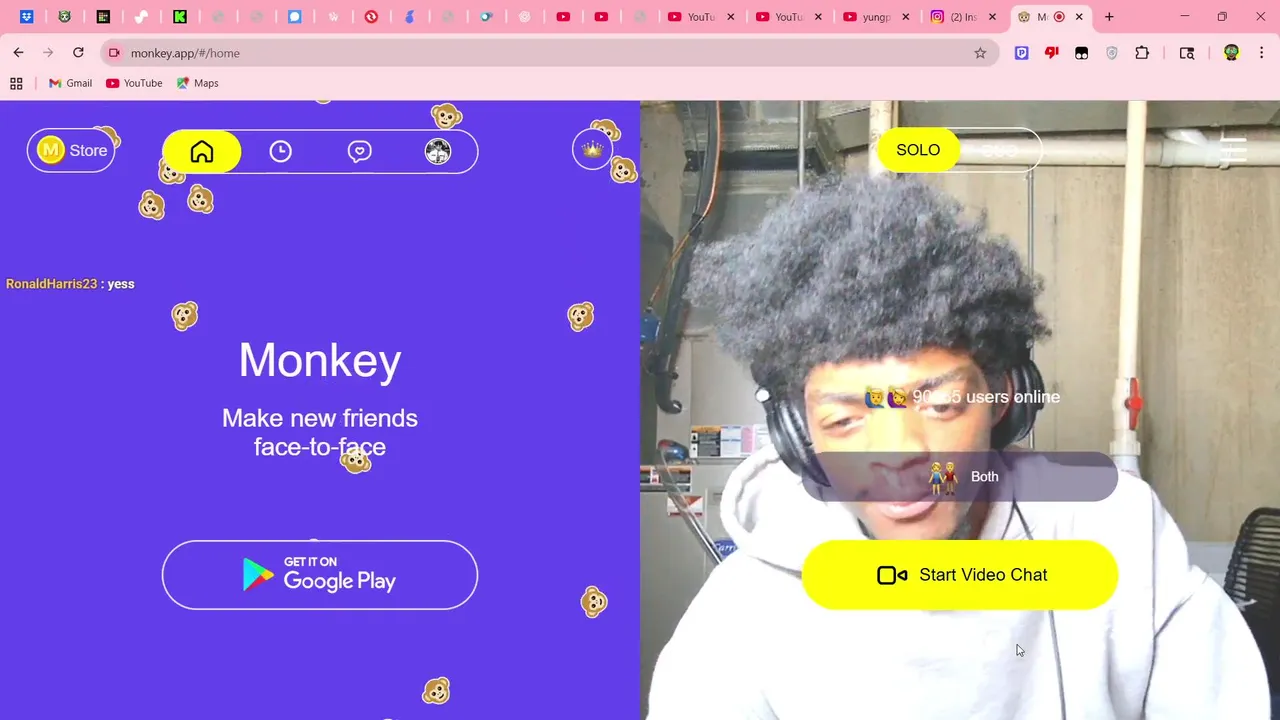Viewport: 1280px width, 720px height.
Task: Open the Monkey Store coin button
Action: (x=72, y=150)
